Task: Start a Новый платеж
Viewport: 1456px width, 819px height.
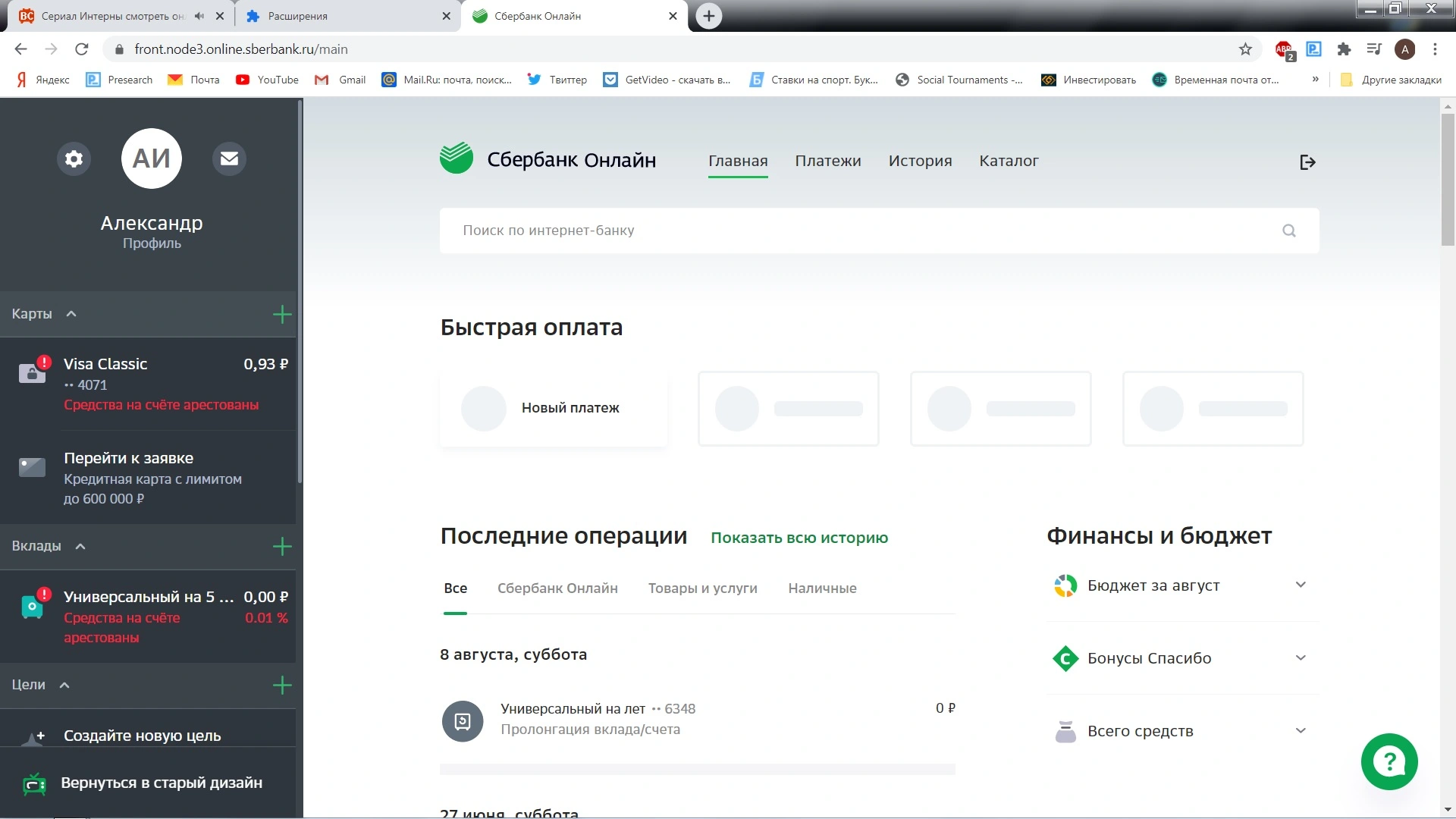Action: (554, 408)
